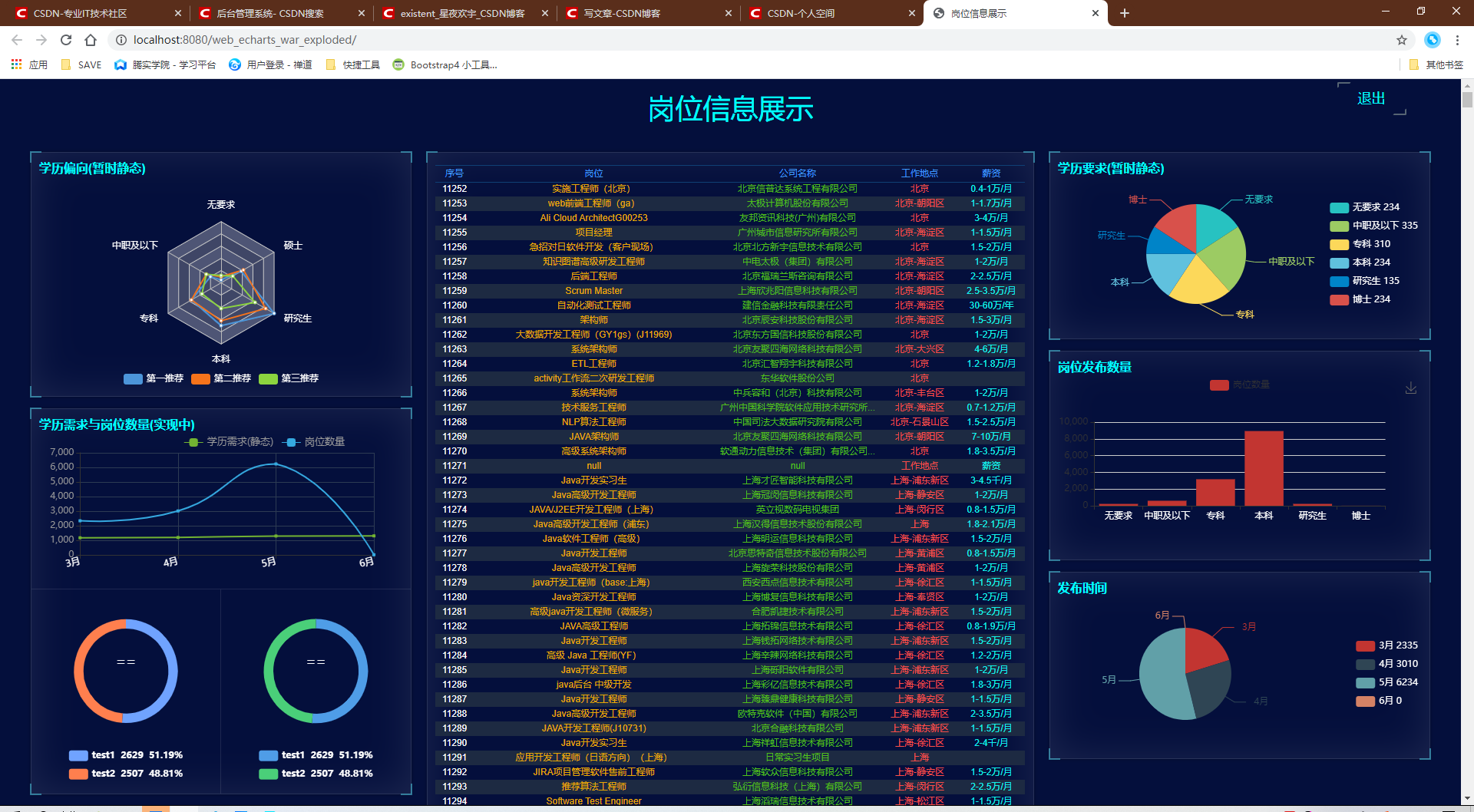This screenshot has width=1474, height=812.
Task: Toggle 学历需求(静态) line legend
Action: (x=229, y=441)
